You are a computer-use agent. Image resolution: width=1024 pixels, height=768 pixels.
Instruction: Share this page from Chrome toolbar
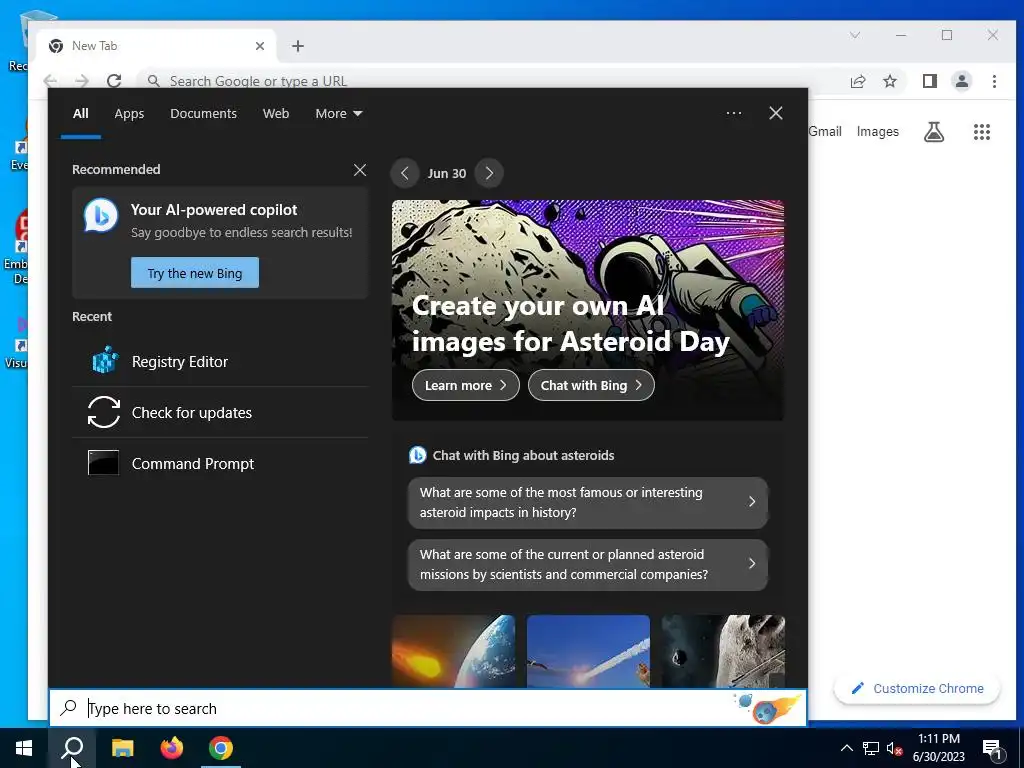858,81
